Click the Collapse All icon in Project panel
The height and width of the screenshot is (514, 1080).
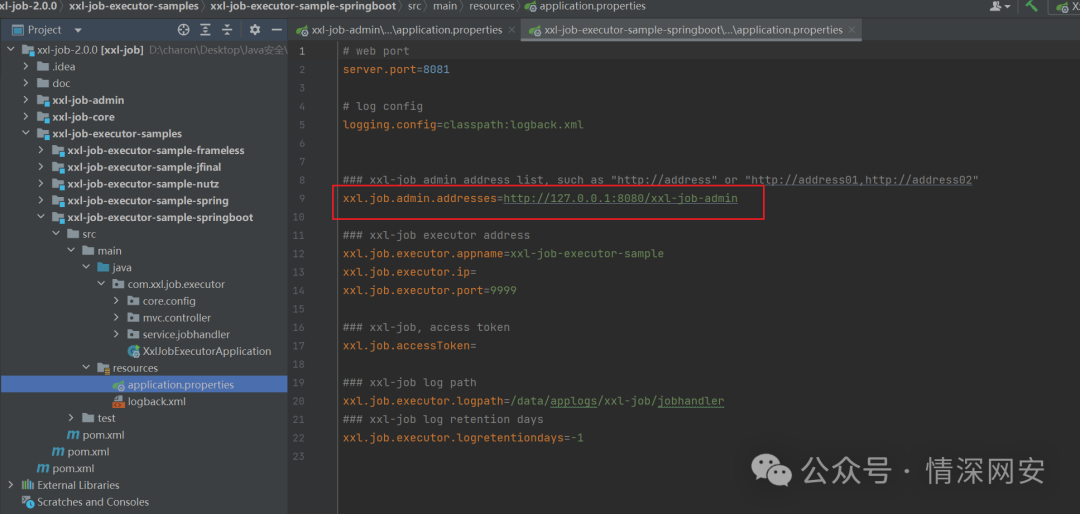[x=227, y=30]
